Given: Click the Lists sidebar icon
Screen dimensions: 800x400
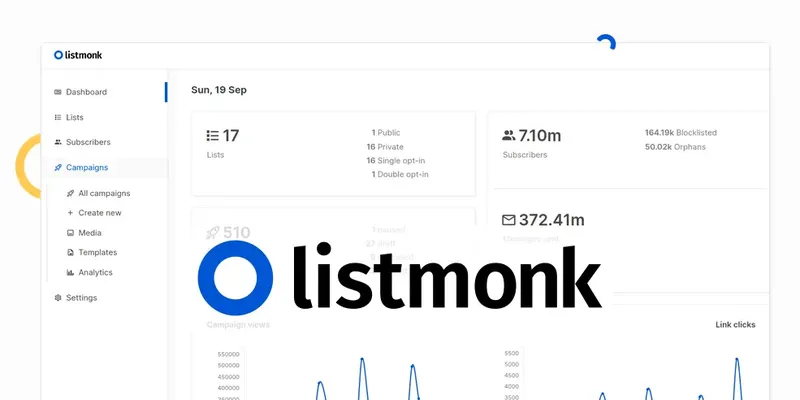Looking at the screenshot, I should (58, 117).
